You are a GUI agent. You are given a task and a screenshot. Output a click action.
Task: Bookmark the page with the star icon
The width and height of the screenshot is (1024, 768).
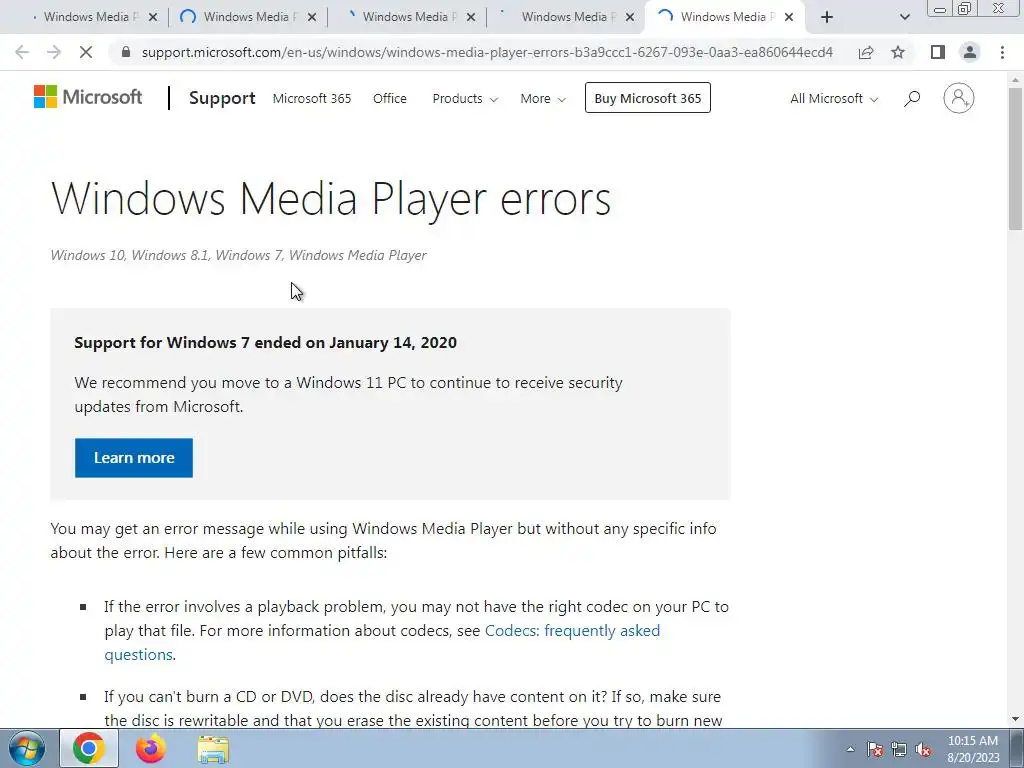tap(898, 52)
